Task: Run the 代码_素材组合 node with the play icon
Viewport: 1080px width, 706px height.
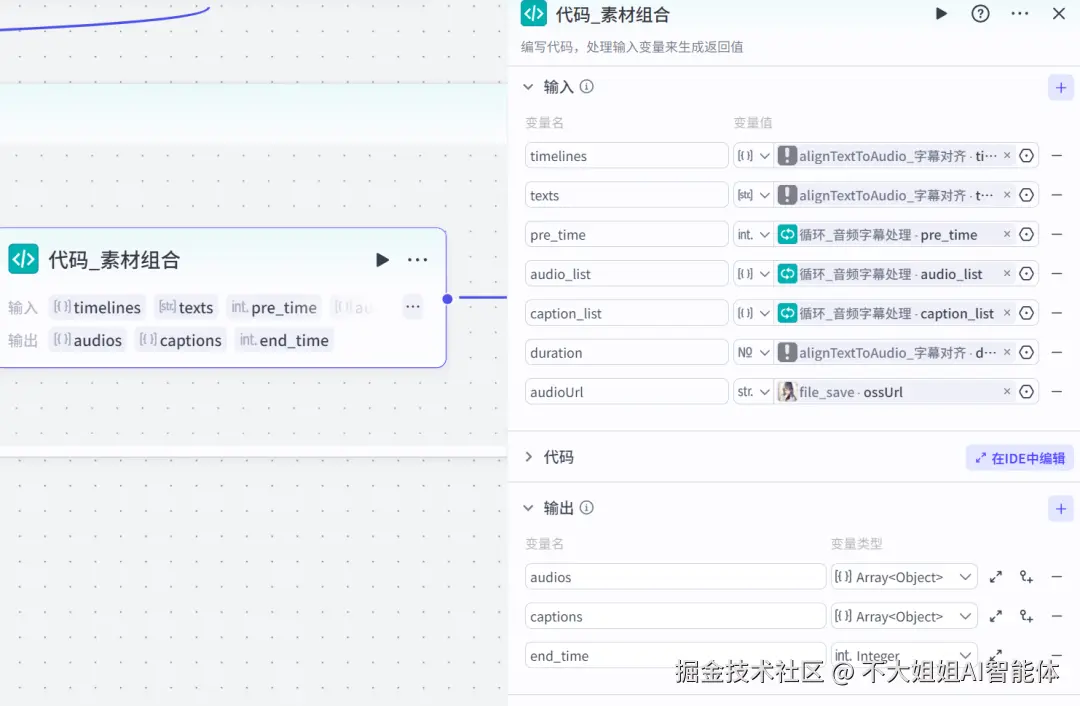Action: (940, 14)
